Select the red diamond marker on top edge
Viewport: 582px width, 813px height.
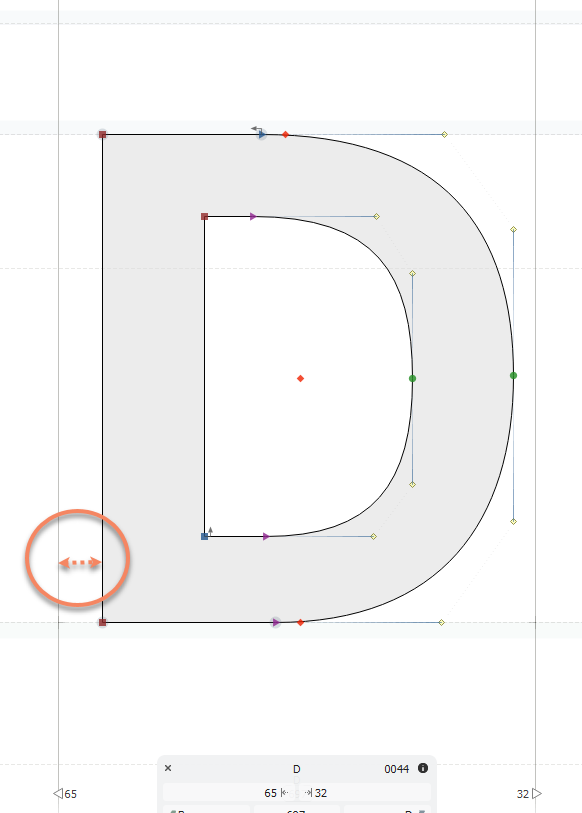point(285,135)
